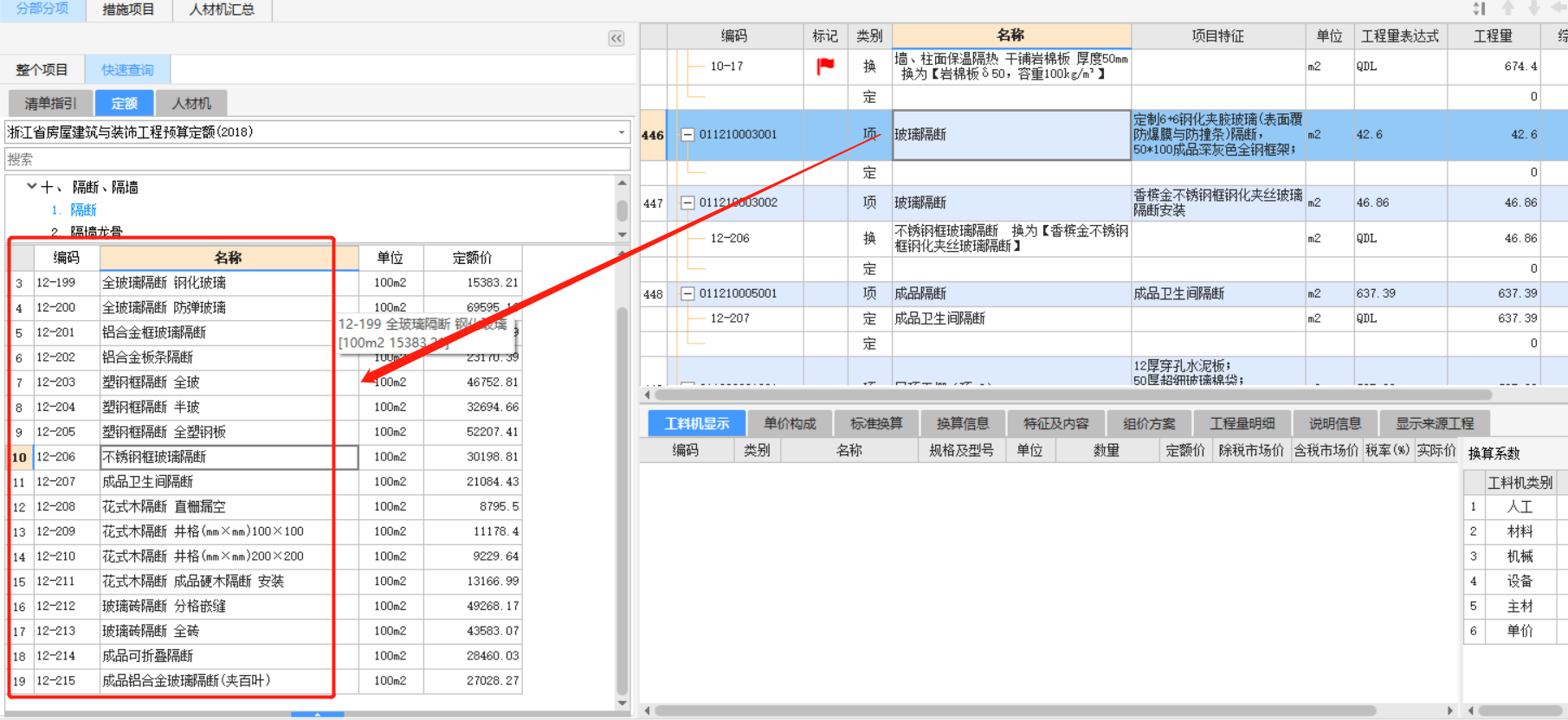Click the 项目特征 column header
Viewport: 1568px width, 720px height.
[1217, 36]
